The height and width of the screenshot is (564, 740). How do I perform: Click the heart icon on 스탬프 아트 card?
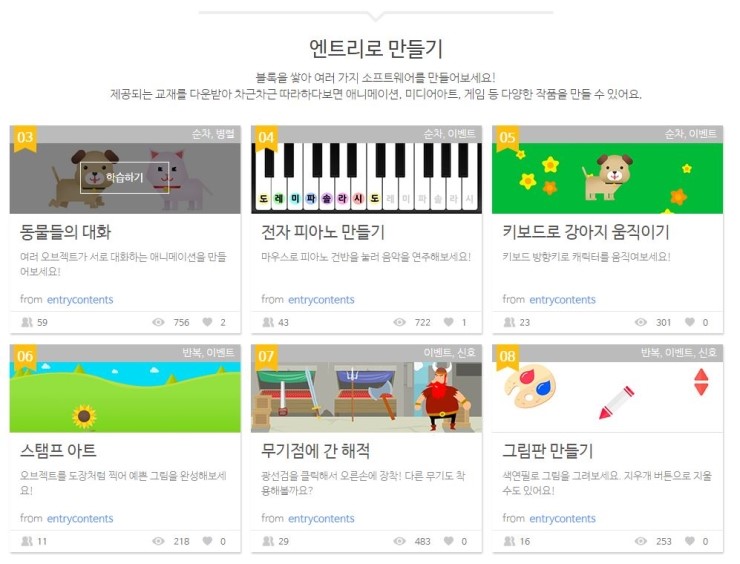[x=207, y=541]
